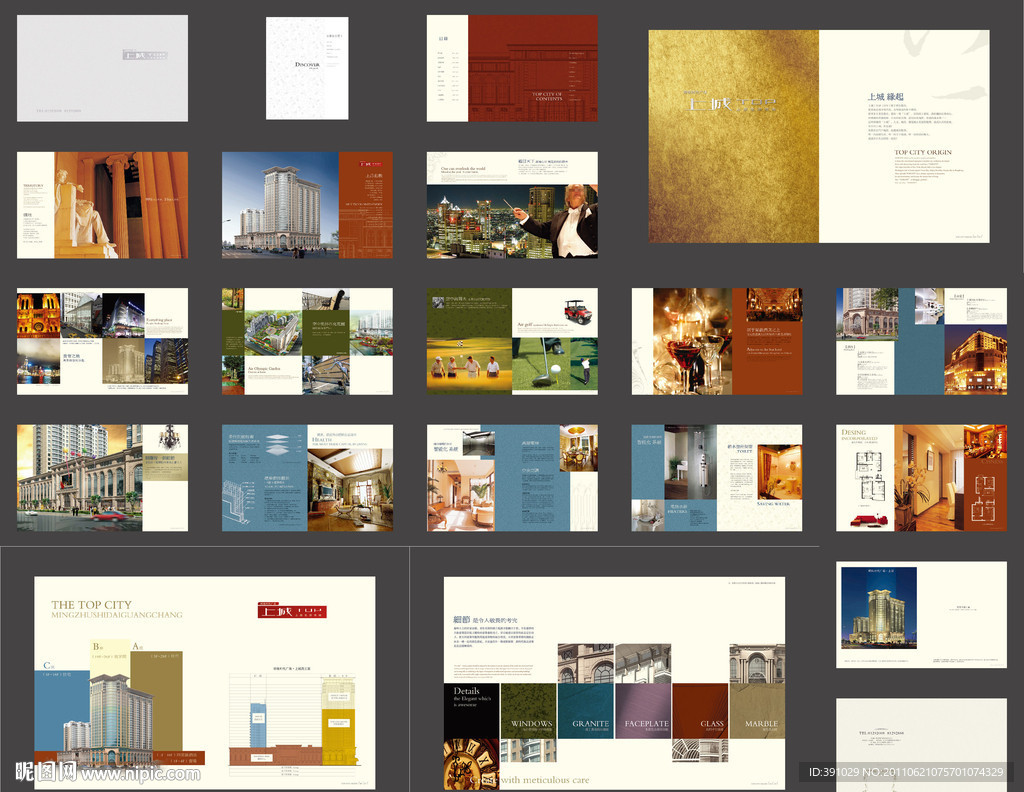Image resolution: width=1024 pixels, height=792 pixels.
Task: Click the green WINDOWS material tile
Action: (x=528, y=711)
